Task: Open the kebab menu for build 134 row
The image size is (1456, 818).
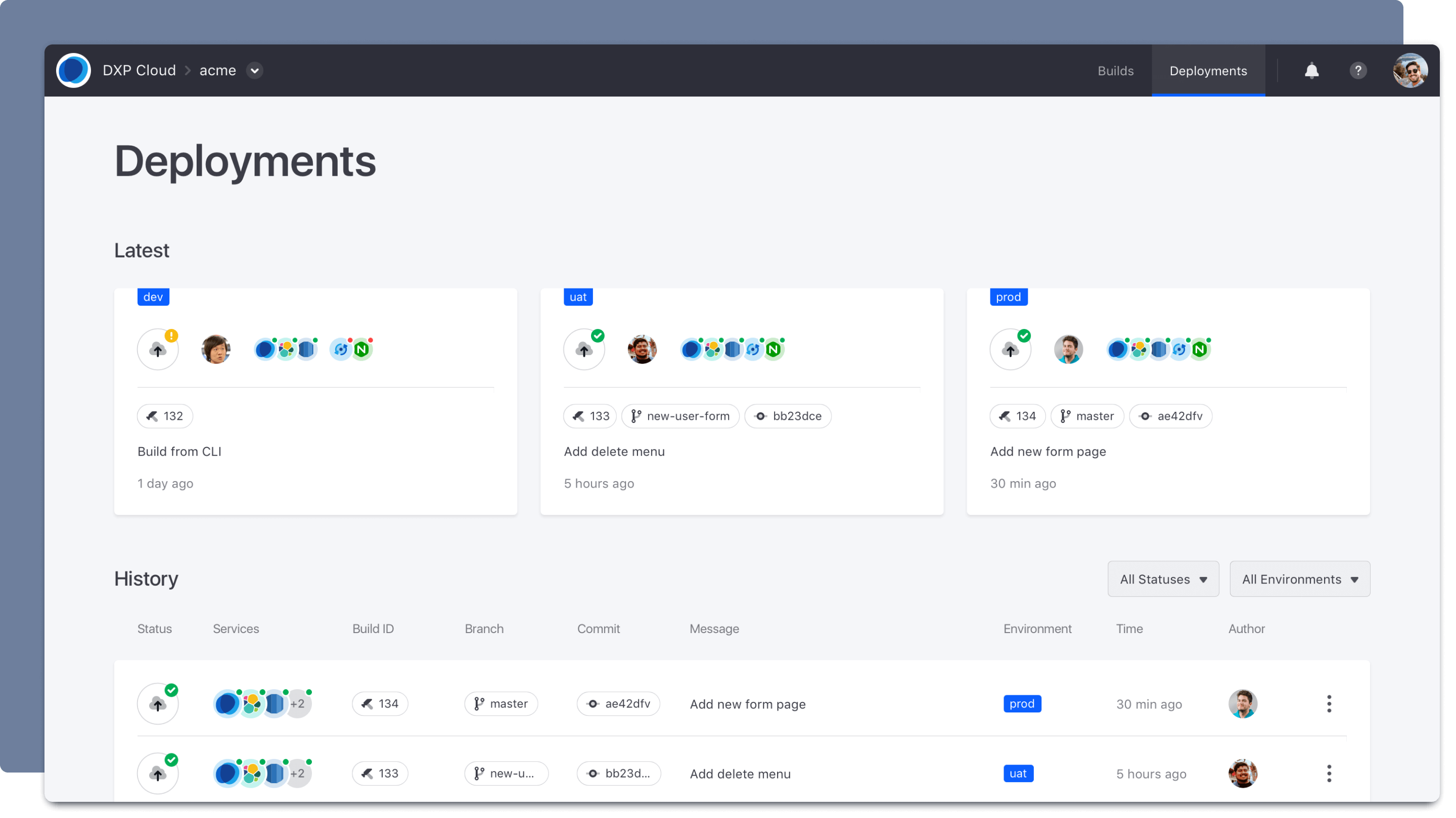Action: pyautogui.click(x=1329, y=704)
